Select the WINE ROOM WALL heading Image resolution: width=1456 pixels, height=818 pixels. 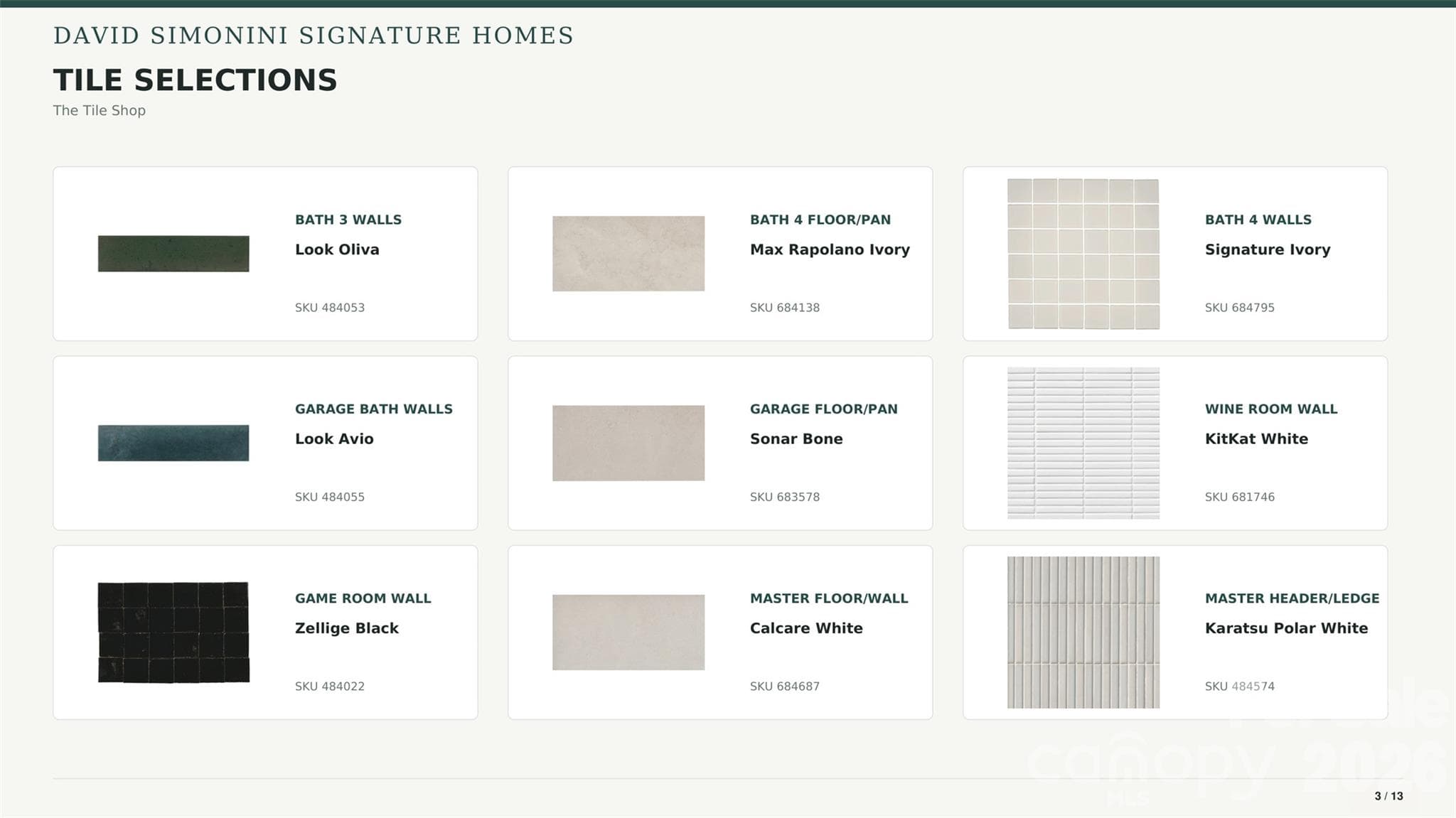point(1271,409)
